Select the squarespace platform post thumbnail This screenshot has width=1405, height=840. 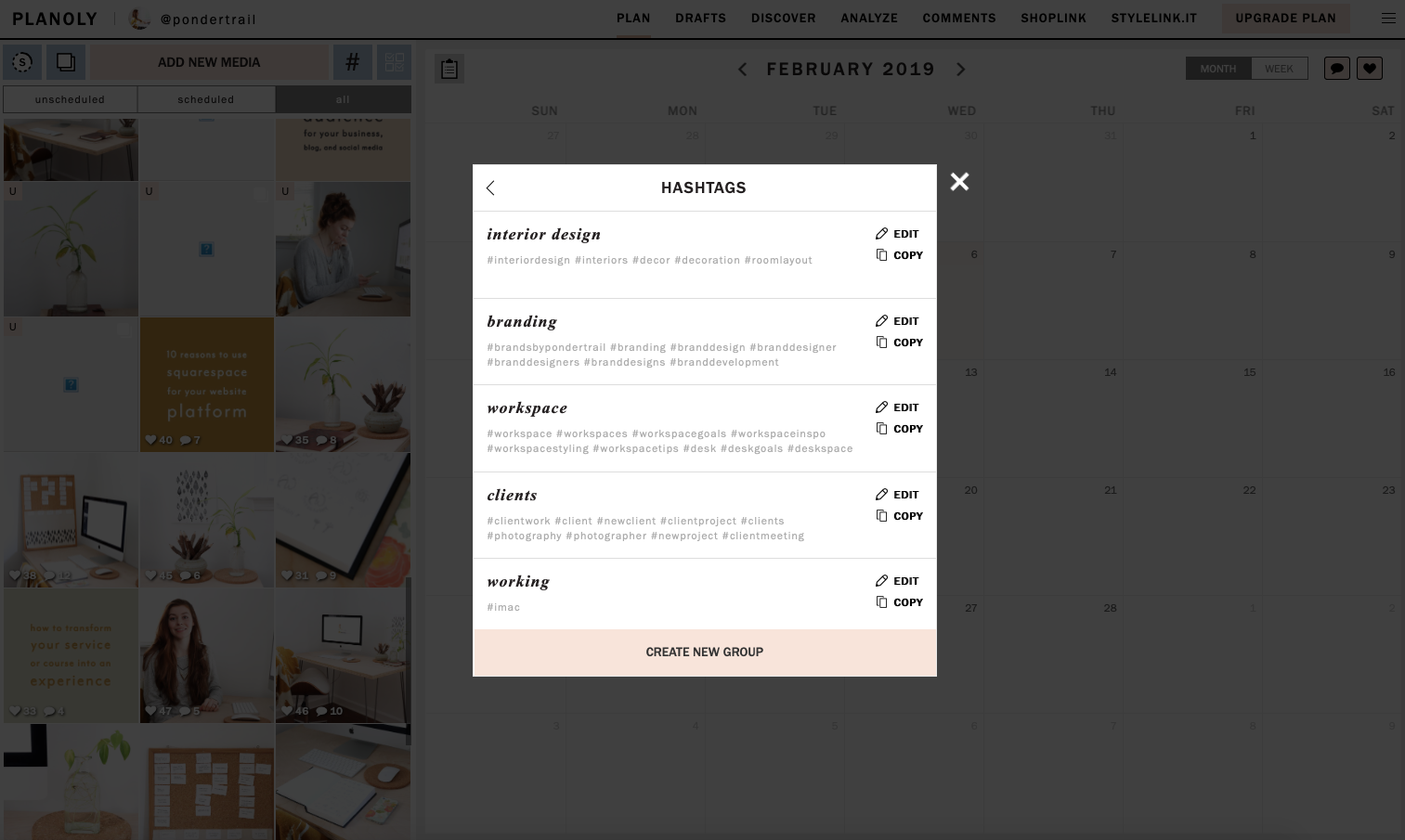[207, 384]
